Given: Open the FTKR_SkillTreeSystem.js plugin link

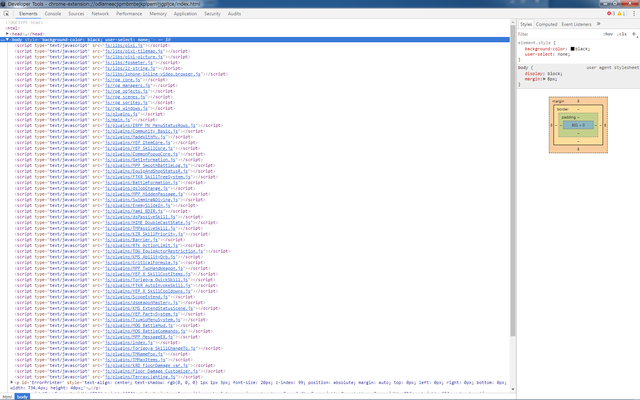Looking at the screenshot, I should click(148, 177).
